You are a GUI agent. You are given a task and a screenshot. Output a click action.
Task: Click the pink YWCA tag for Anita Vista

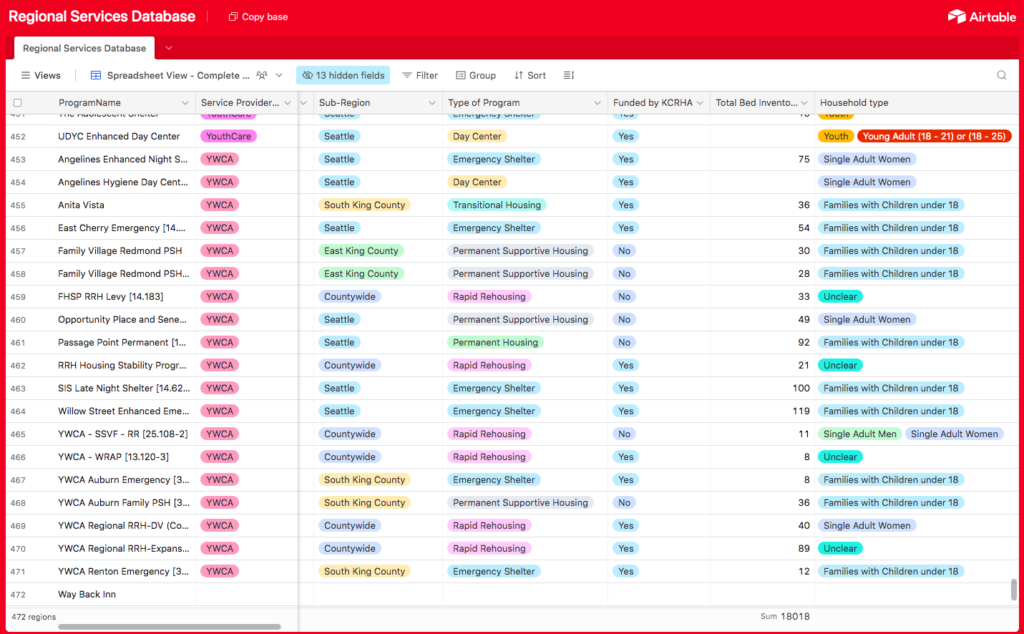[x=219, y=205]
